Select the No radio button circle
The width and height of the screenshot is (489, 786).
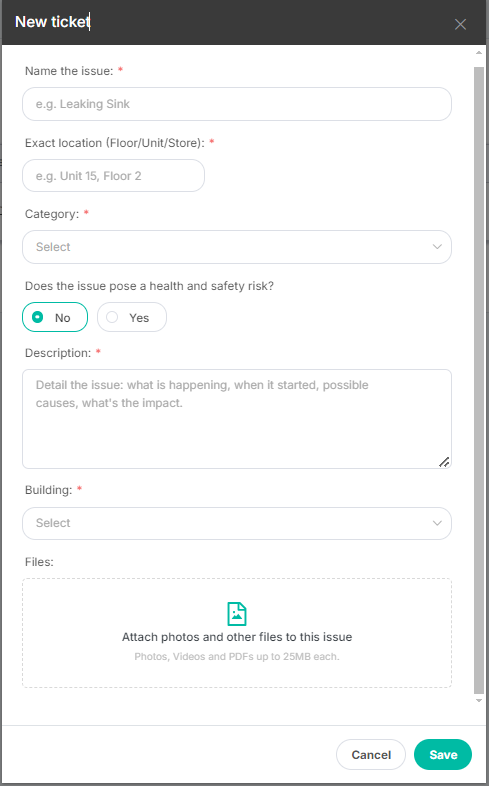[x=38, y=317]
